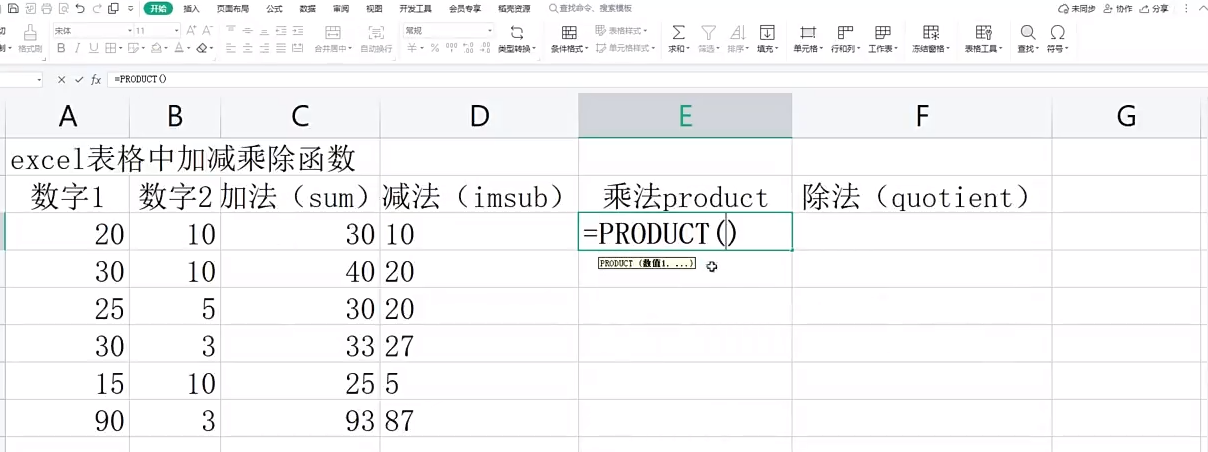1208x452 pixels.
Task: Toggle Underline formatting
Action: coord(93,47)
